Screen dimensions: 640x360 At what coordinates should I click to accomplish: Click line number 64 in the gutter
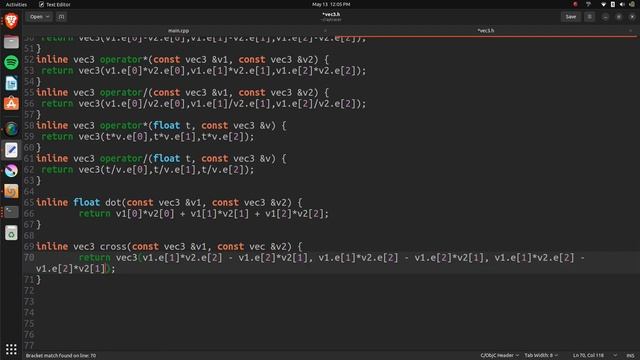pos(29,191)
